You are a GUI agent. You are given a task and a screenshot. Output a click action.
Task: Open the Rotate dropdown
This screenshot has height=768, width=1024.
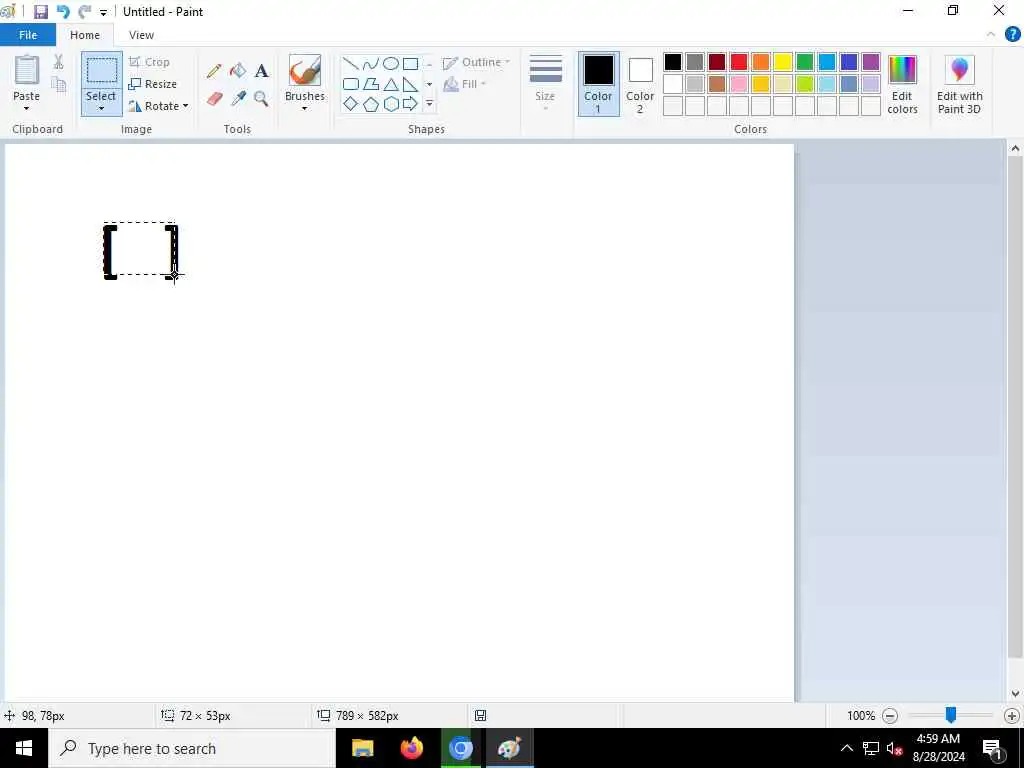pyautogui.click(x=158, y=106)
